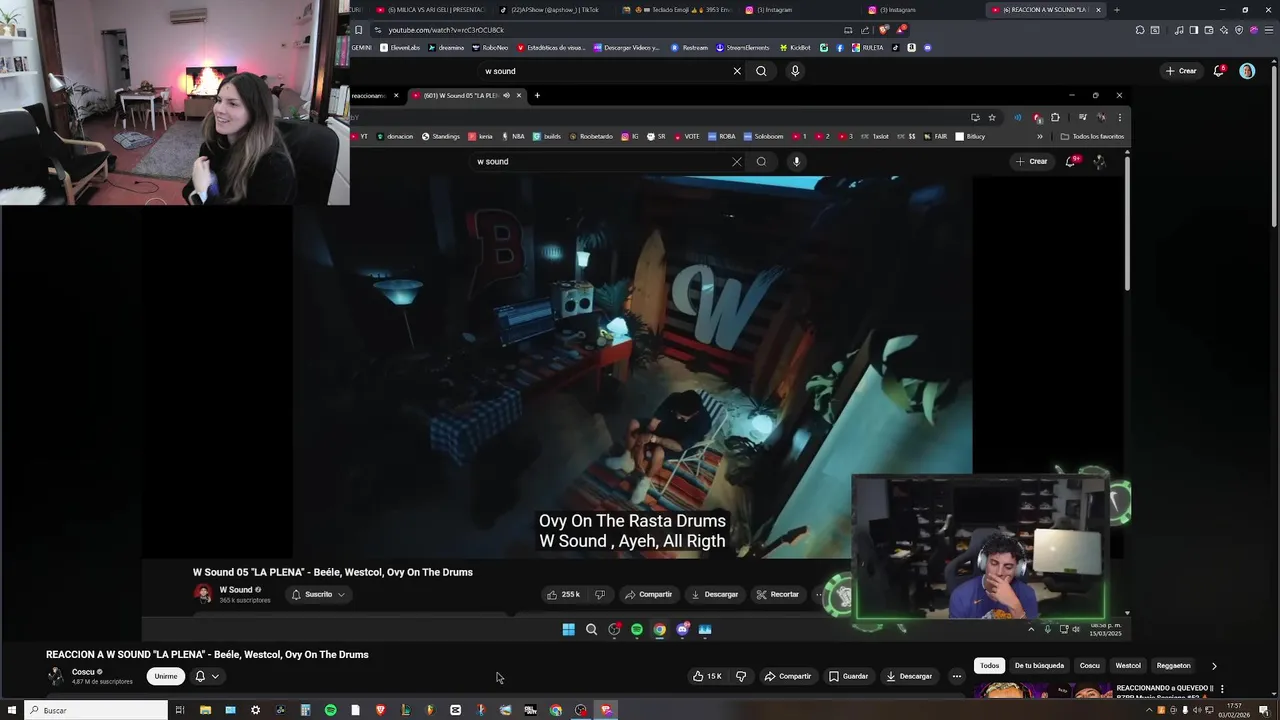Mute the inner W Sound tab audio icon
The height and width of the screenshot is (720, 1280).
506,95
